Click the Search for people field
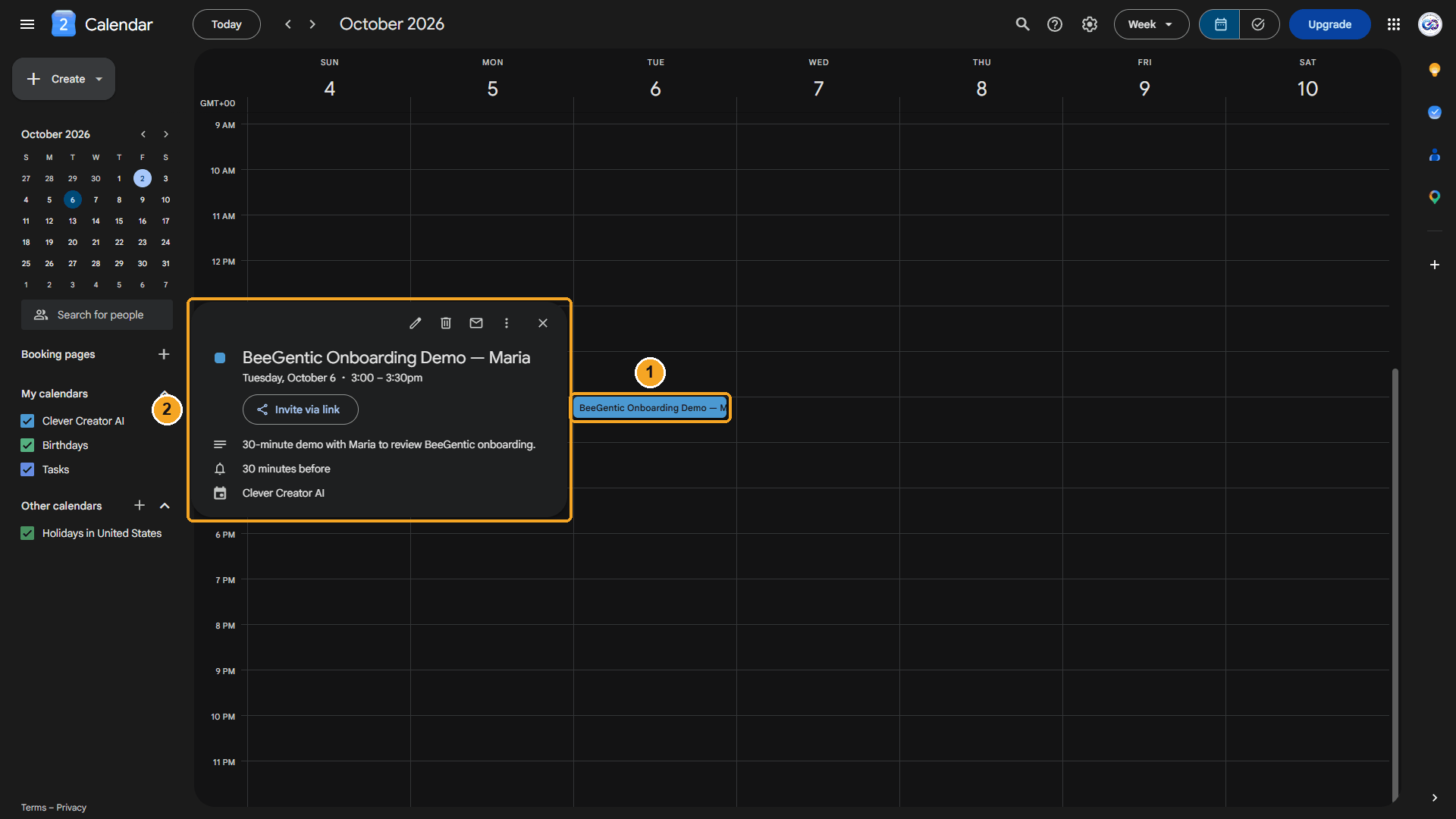1456x819 pixels. [x=97, y=315]
